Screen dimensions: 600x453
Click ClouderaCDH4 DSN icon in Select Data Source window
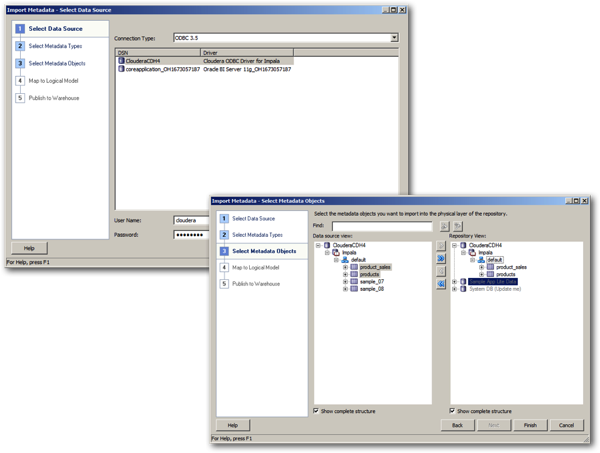121,60
